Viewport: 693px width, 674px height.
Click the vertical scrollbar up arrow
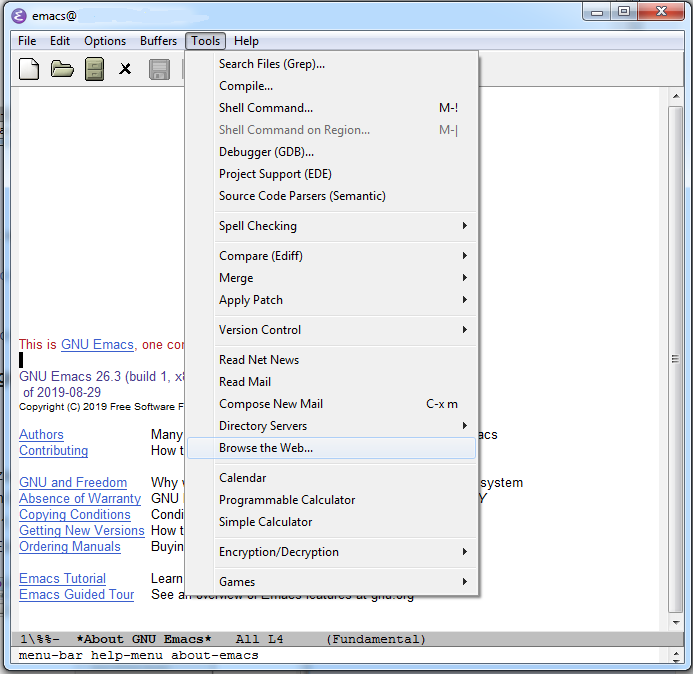pos(676,96)
